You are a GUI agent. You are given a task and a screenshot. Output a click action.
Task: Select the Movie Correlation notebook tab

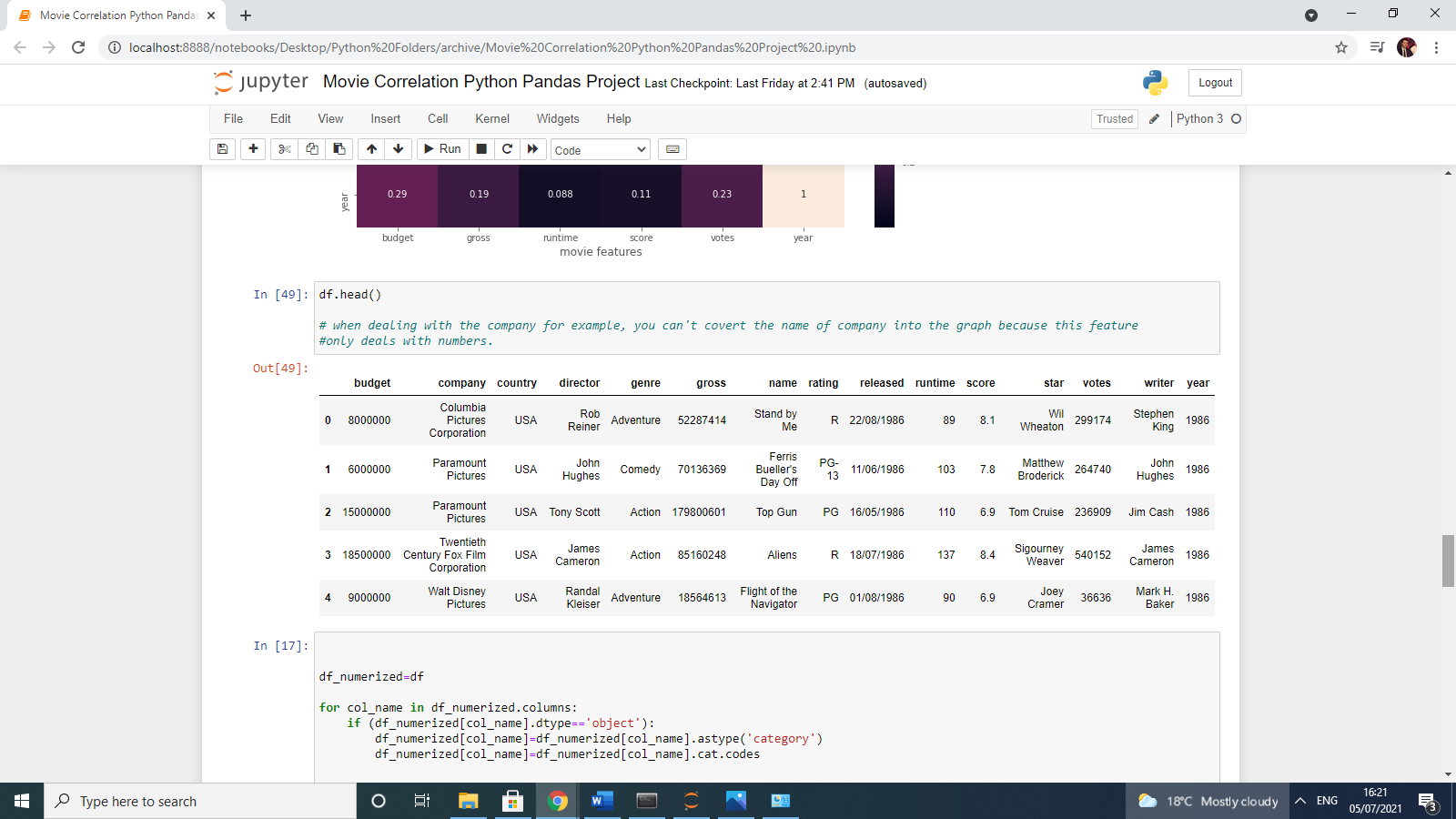[x=109, y=15]
